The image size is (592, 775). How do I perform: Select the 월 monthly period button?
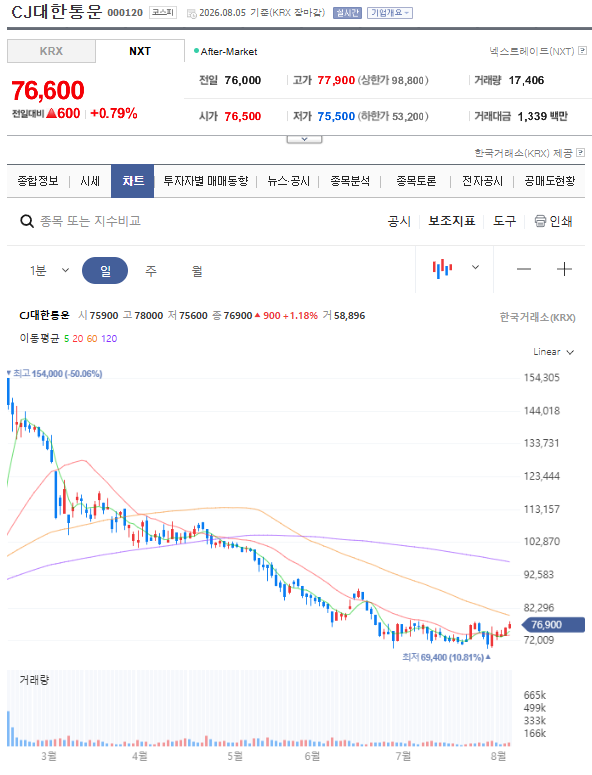click(x=197, y=270)
